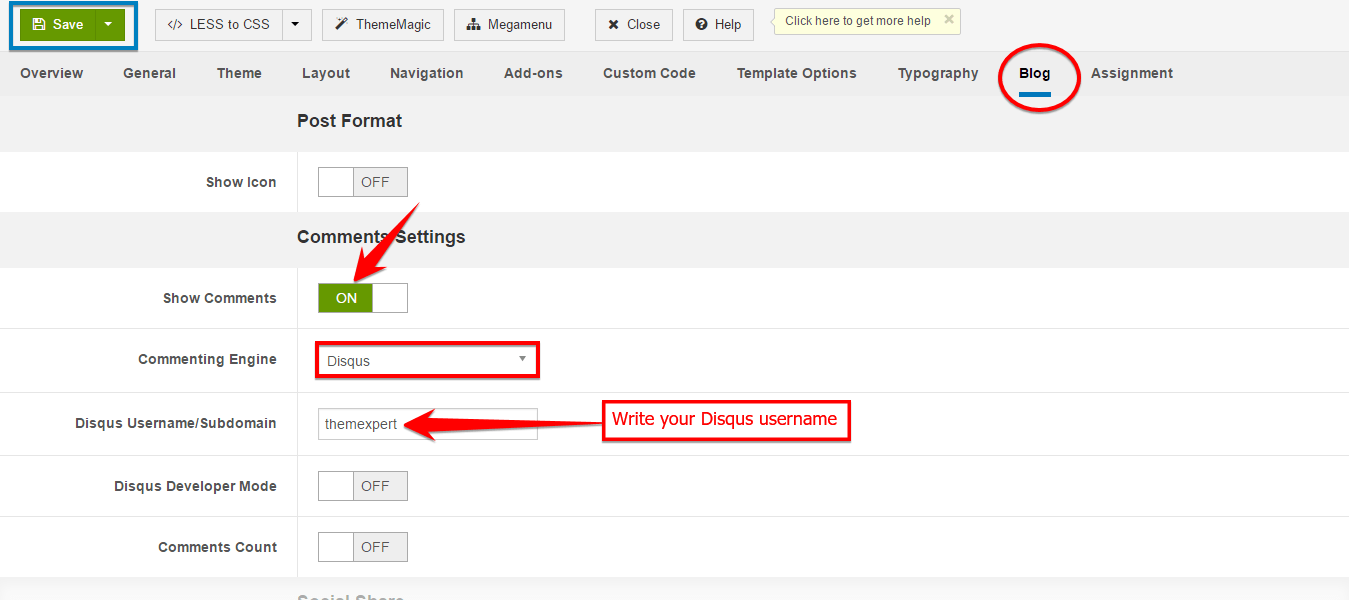The height and width of the screenshot is (600, 1349).
Task: Open the Commenting Engine dropdown
Action: pyautogui.click(x=427, y=360)
